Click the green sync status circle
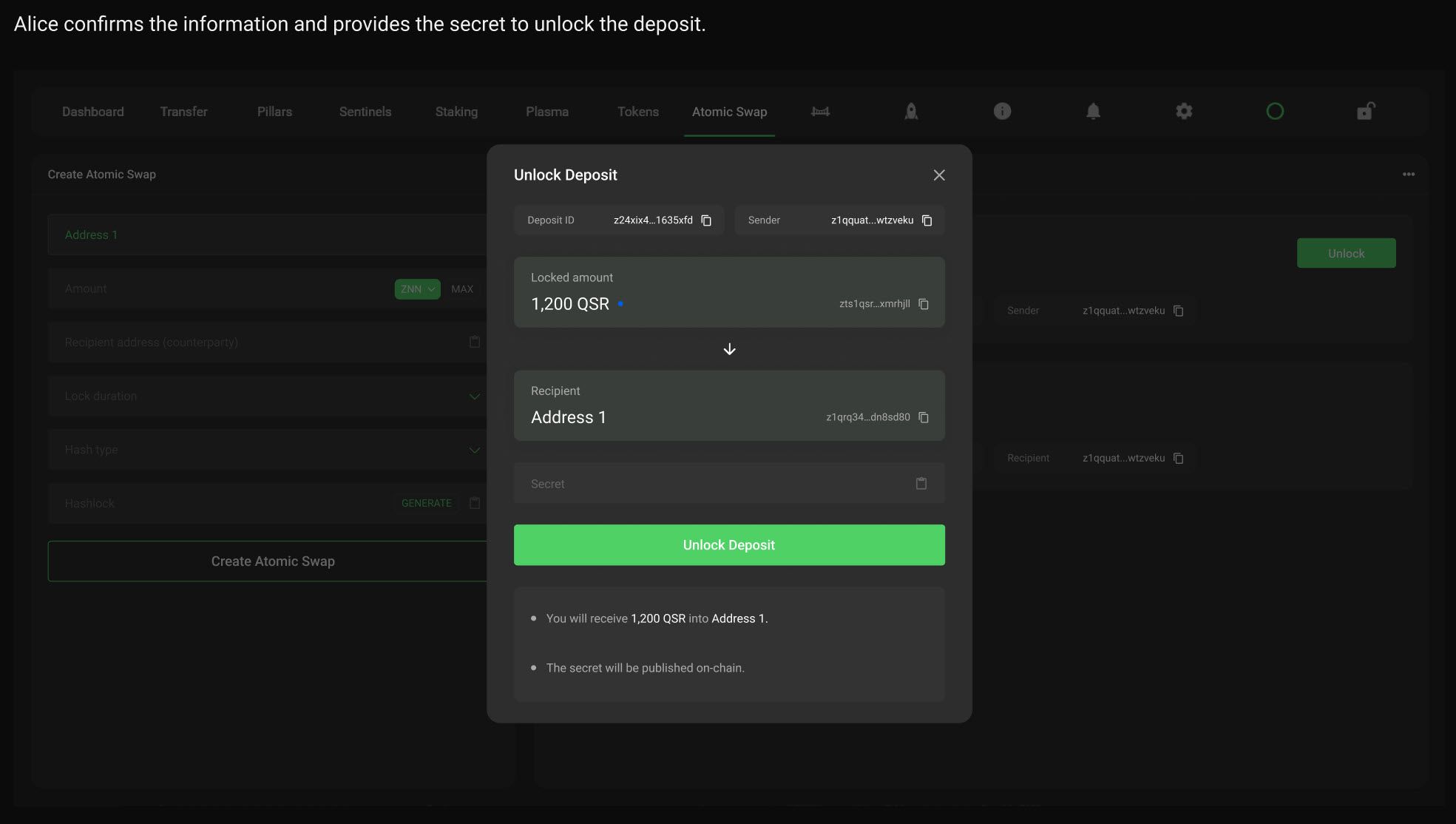Screen dimensions: 1456x824 click(1275, 112)
